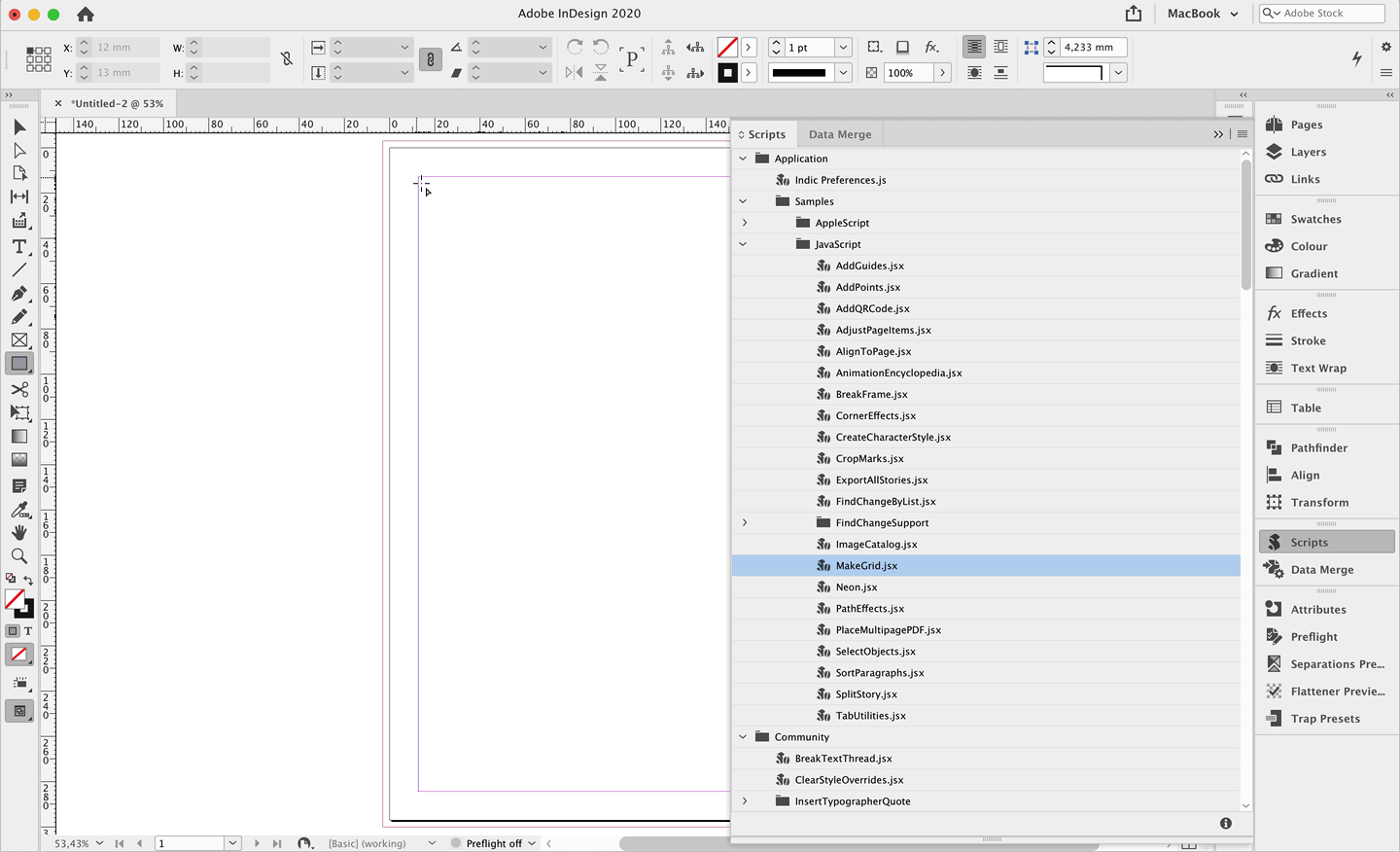
Task: Select BreakTextThread.jsx script
Action: click(x=986, y=759)
